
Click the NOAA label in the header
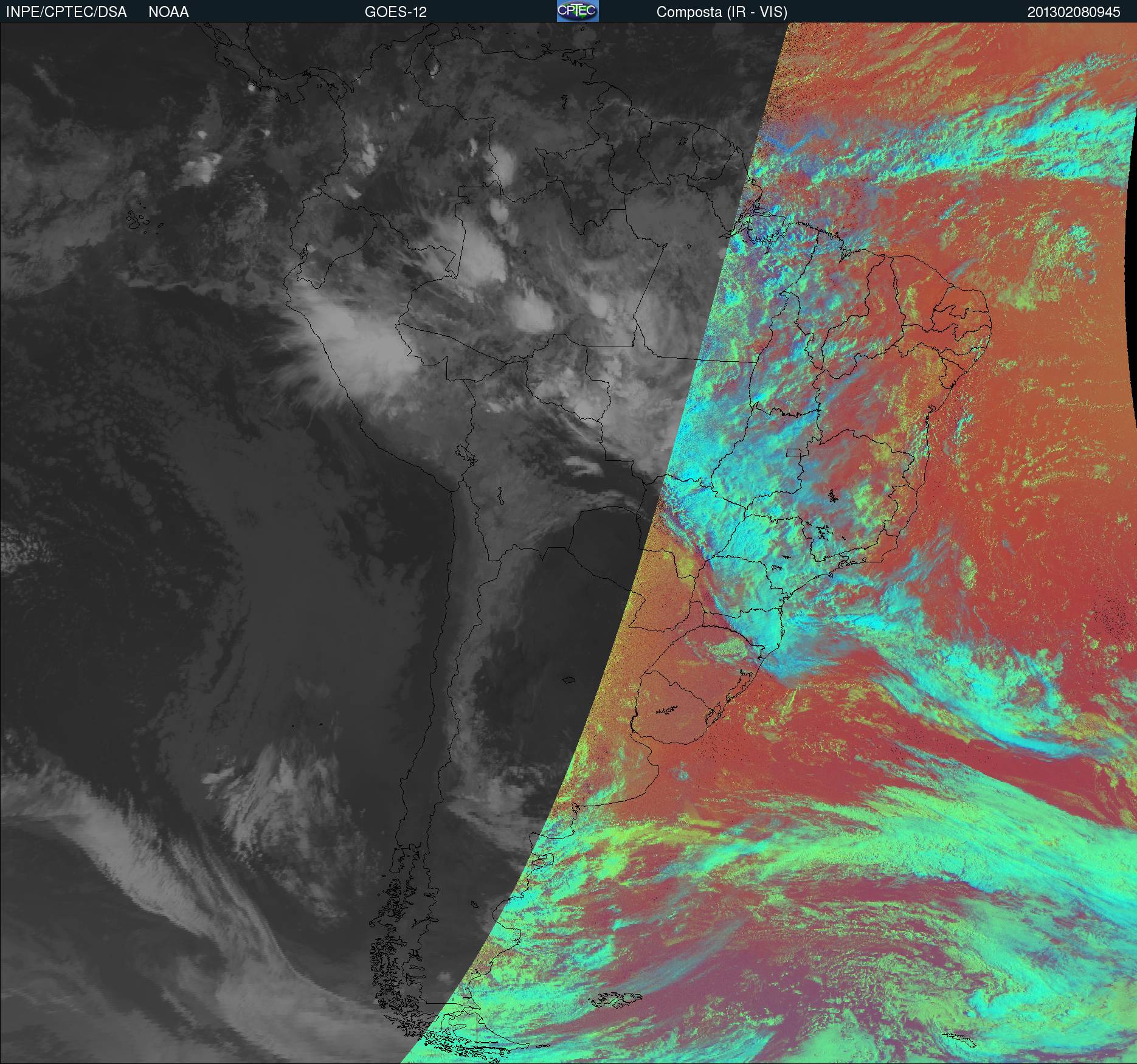[x=168, y=12]
